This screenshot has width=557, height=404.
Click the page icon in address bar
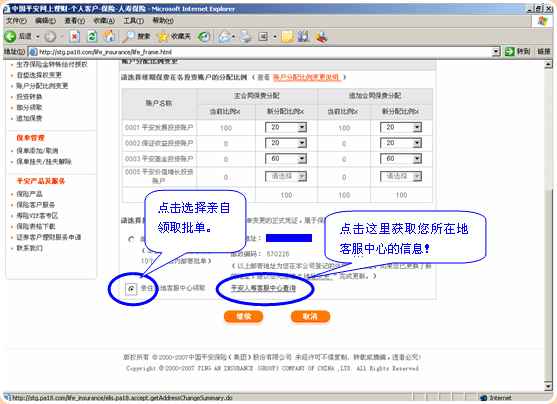[33, 52]
